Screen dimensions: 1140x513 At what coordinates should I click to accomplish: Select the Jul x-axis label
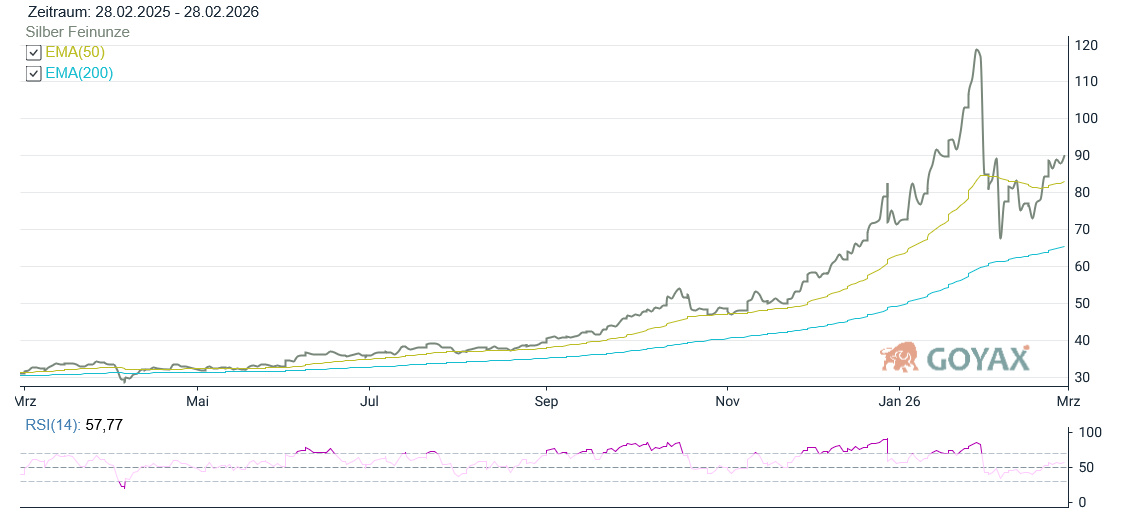(370, 401)
